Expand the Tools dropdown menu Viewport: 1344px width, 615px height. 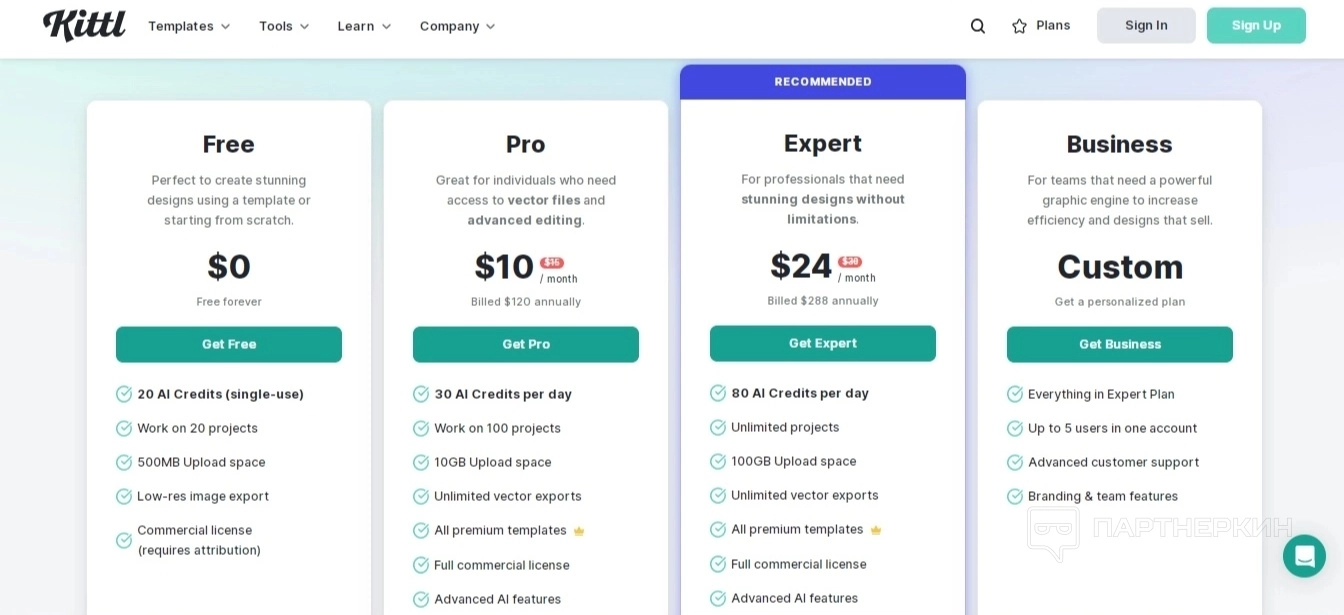pos(284,26)
